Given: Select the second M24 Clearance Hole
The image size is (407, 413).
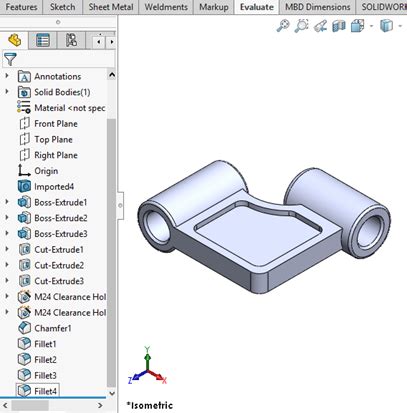Looking at the screenshot, I should tap(70, 313).
